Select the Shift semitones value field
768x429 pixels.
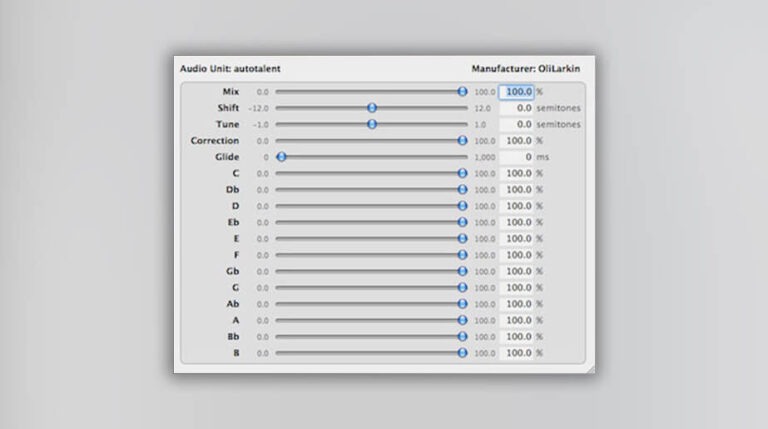click(516, 108)
